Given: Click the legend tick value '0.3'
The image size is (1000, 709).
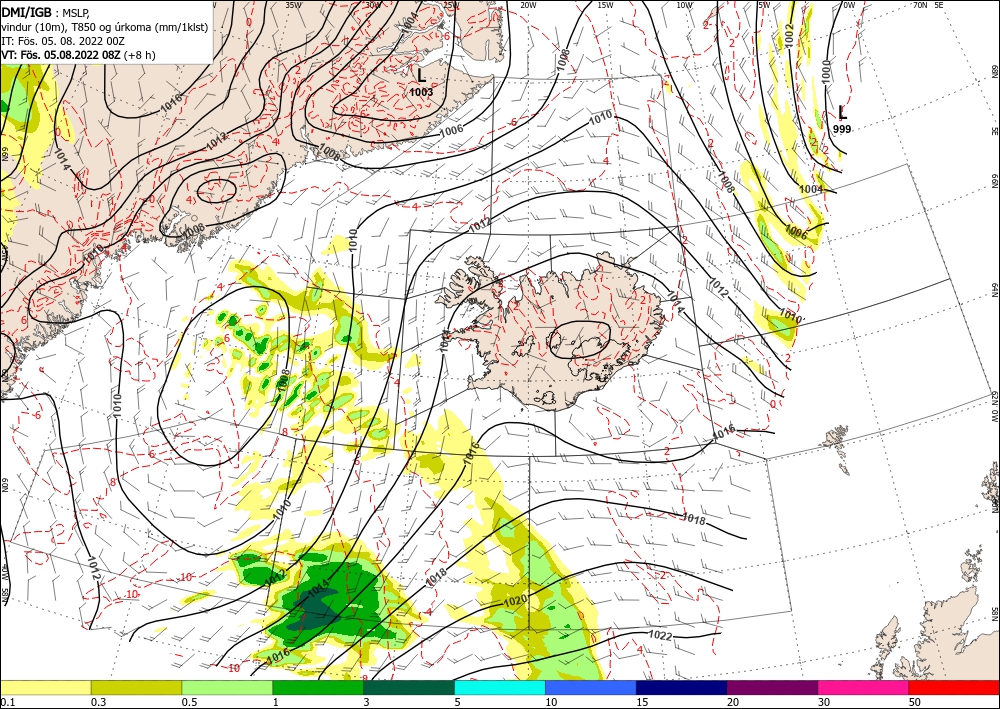Looking at the screenshot, I should tap(98, 702).
